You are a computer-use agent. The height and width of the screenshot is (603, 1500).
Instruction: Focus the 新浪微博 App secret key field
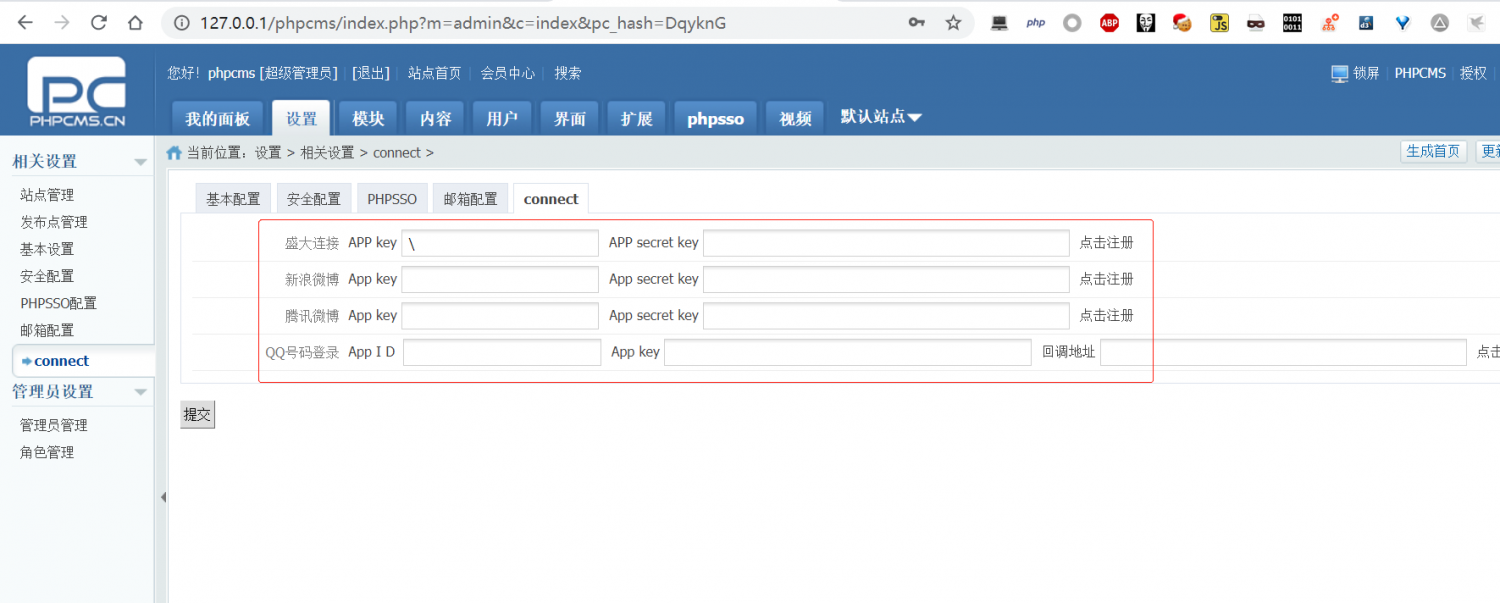(886, 279)
